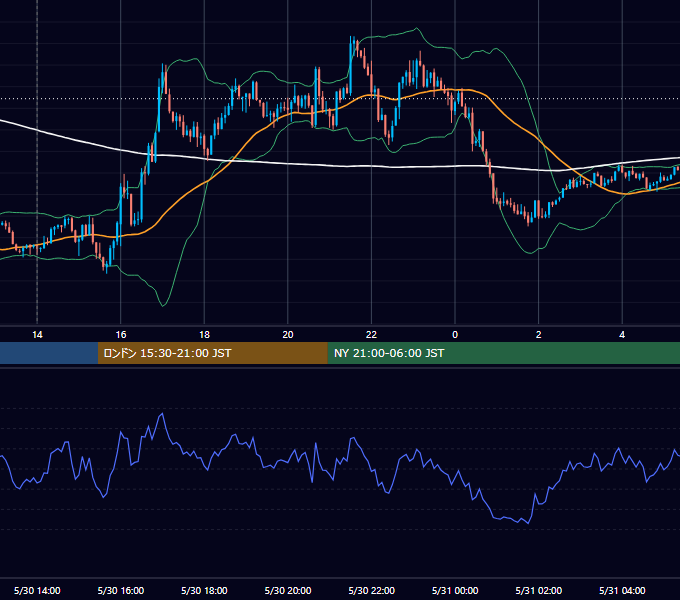Click the '16' hour label on the price chart axis
This screenshot has width=680, height=600.
[121, 335]
